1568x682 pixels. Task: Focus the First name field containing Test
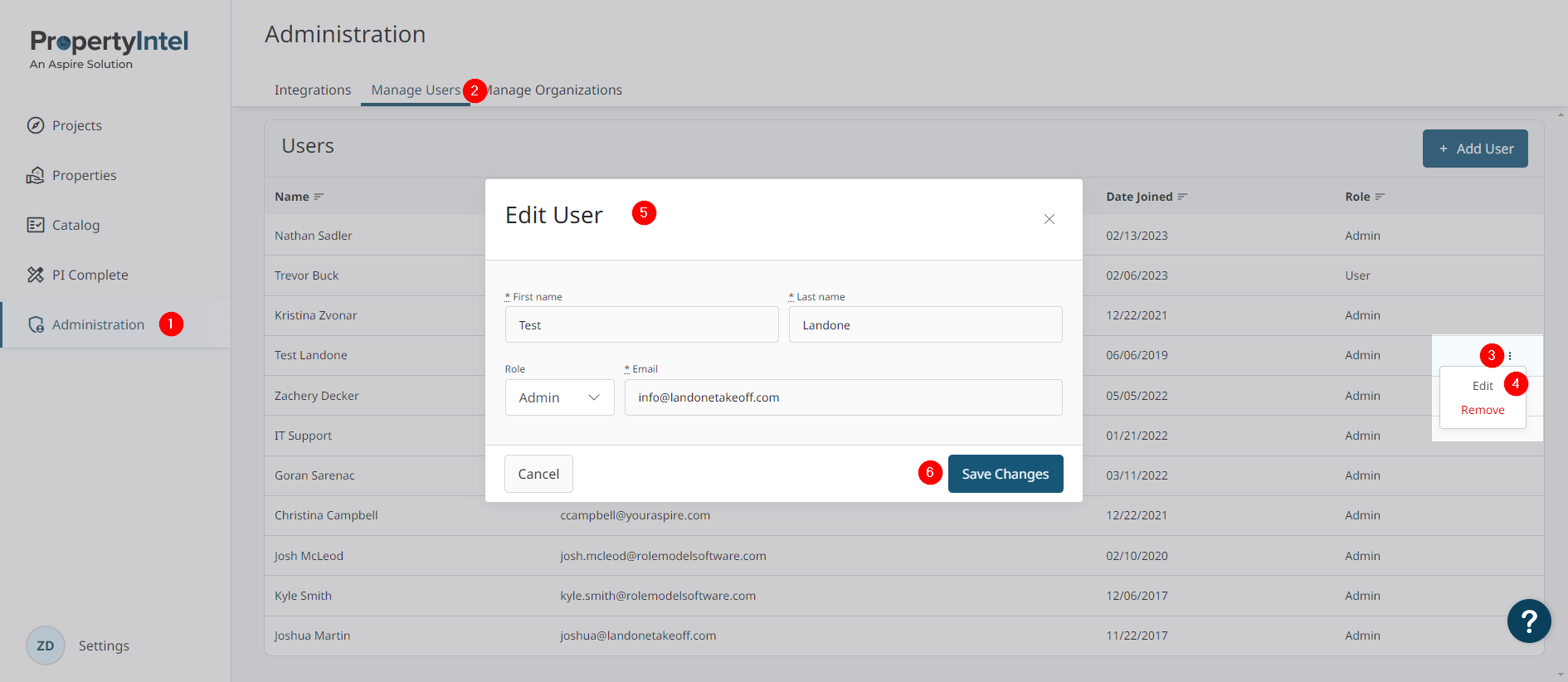click(642, 324)
